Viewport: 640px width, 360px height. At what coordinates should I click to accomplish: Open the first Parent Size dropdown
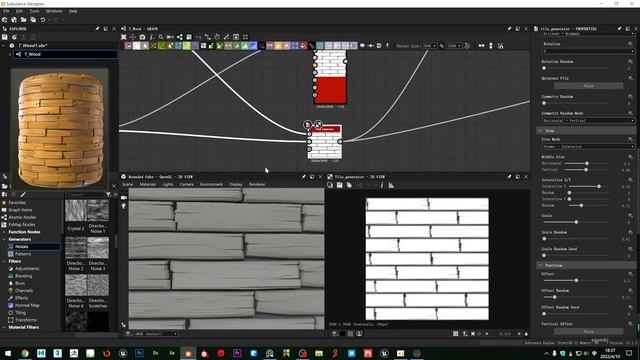pos(429,46)
